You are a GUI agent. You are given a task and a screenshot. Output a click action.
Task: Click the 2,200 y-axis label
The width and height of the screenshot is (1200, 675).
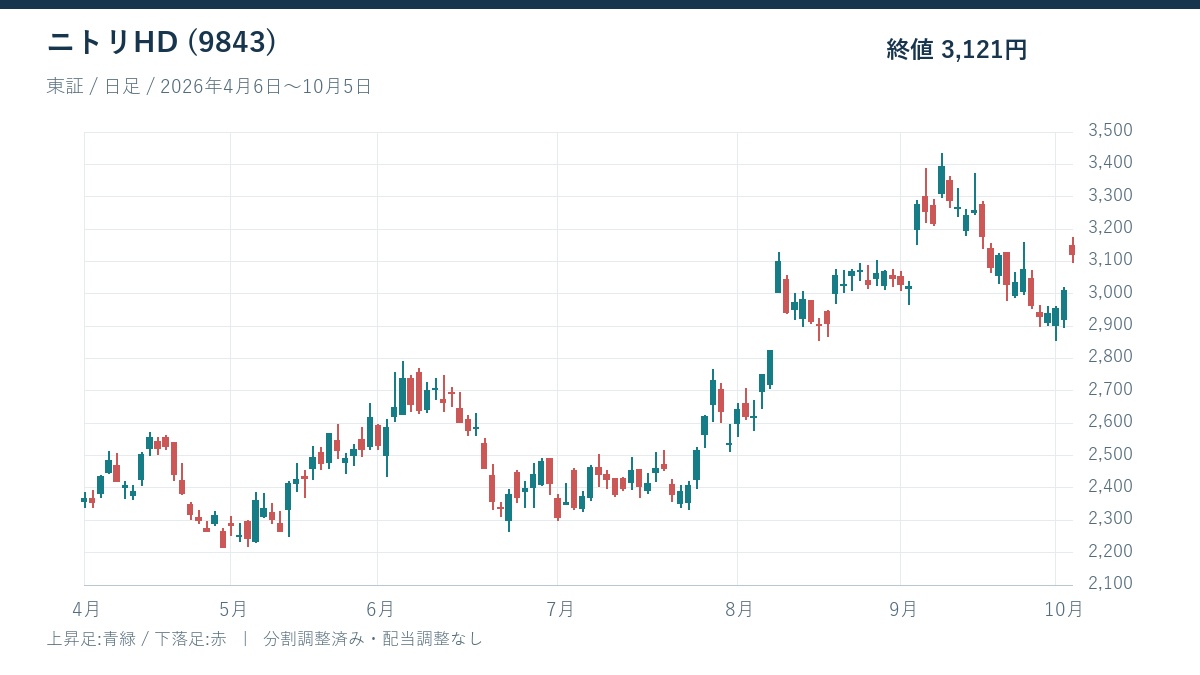pyautogui.click(x=1110, y=551)
